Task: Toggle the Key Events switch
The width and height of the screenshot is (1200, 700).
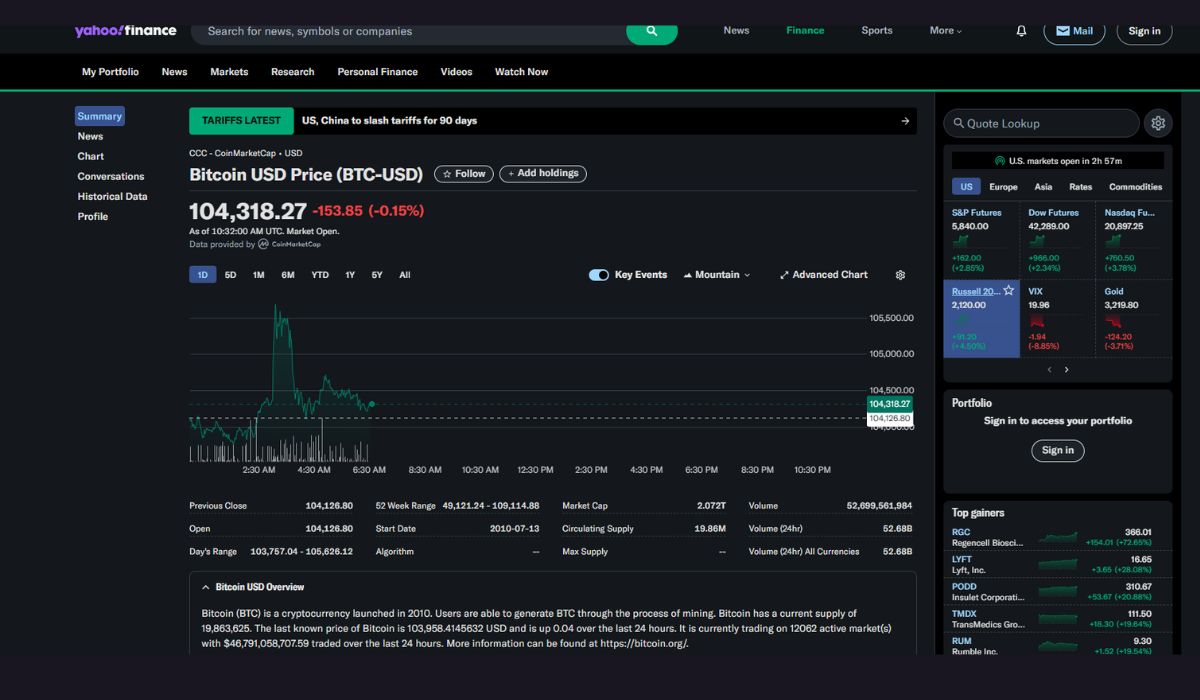Action: 599,275
